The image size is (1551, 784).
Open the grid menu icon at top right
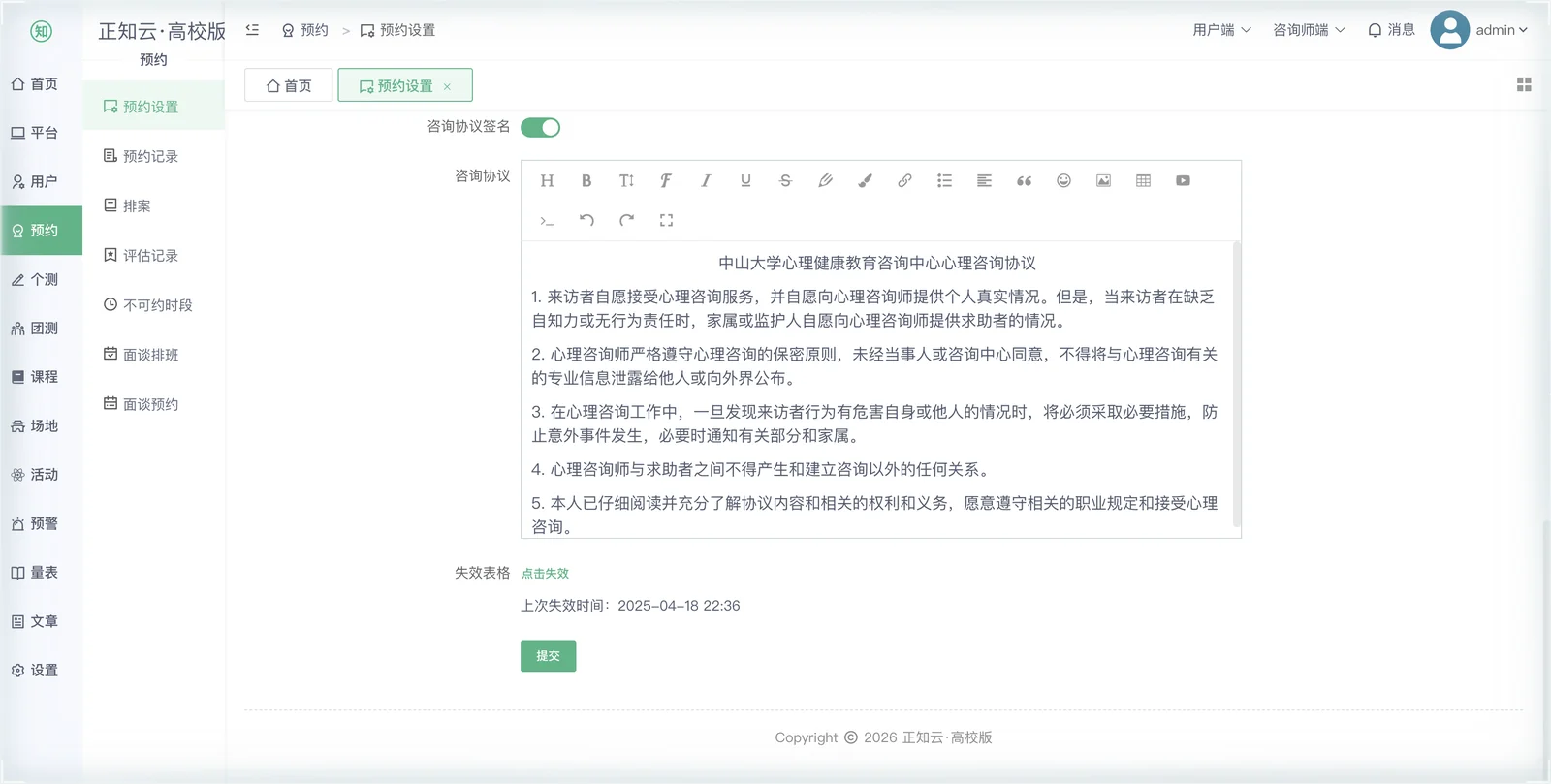(x=1524, y=85)
